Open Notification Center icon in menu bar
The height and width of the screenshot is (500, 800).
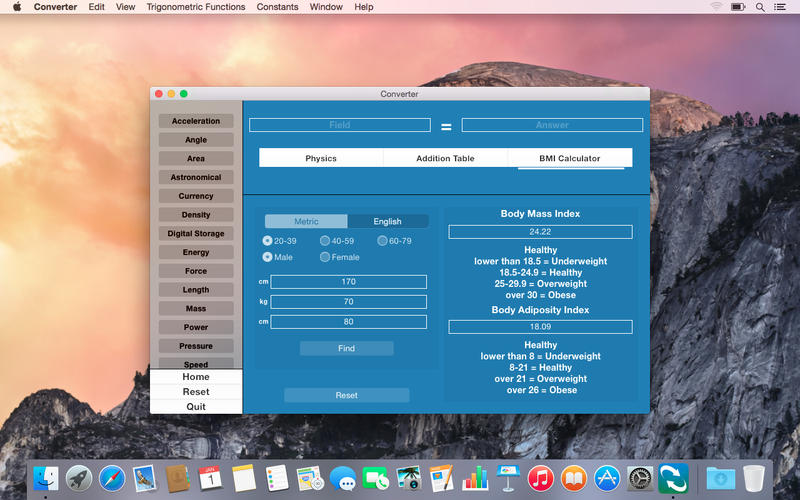pyautogui.click(x=780, y=7)
